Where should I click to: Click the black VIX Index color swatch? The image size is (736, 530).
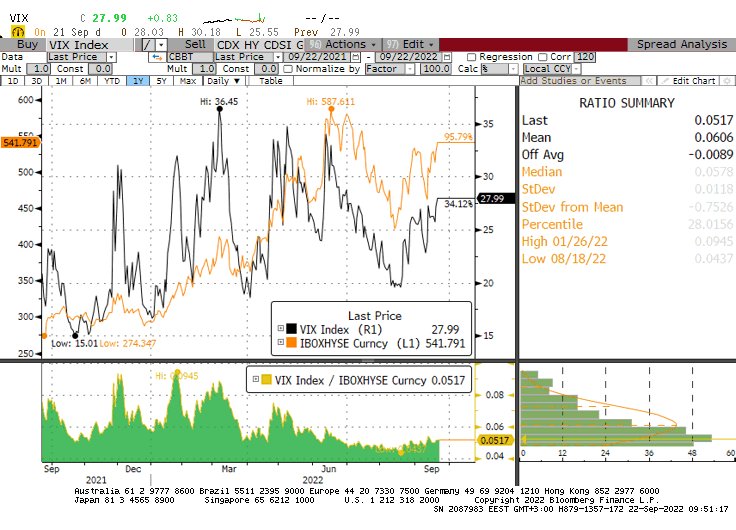tap(291, 328)
